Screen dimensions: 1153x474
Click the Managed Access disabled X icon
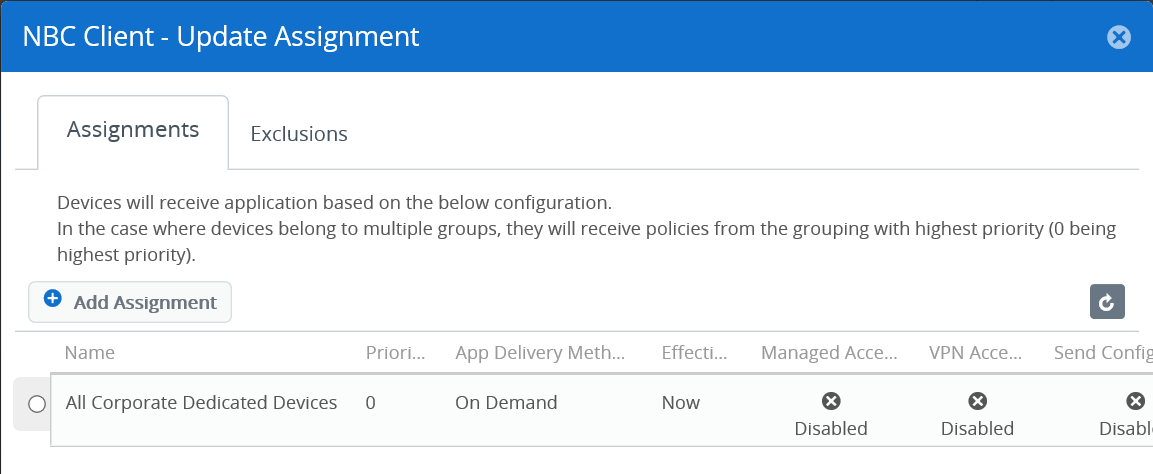(831, 401)
